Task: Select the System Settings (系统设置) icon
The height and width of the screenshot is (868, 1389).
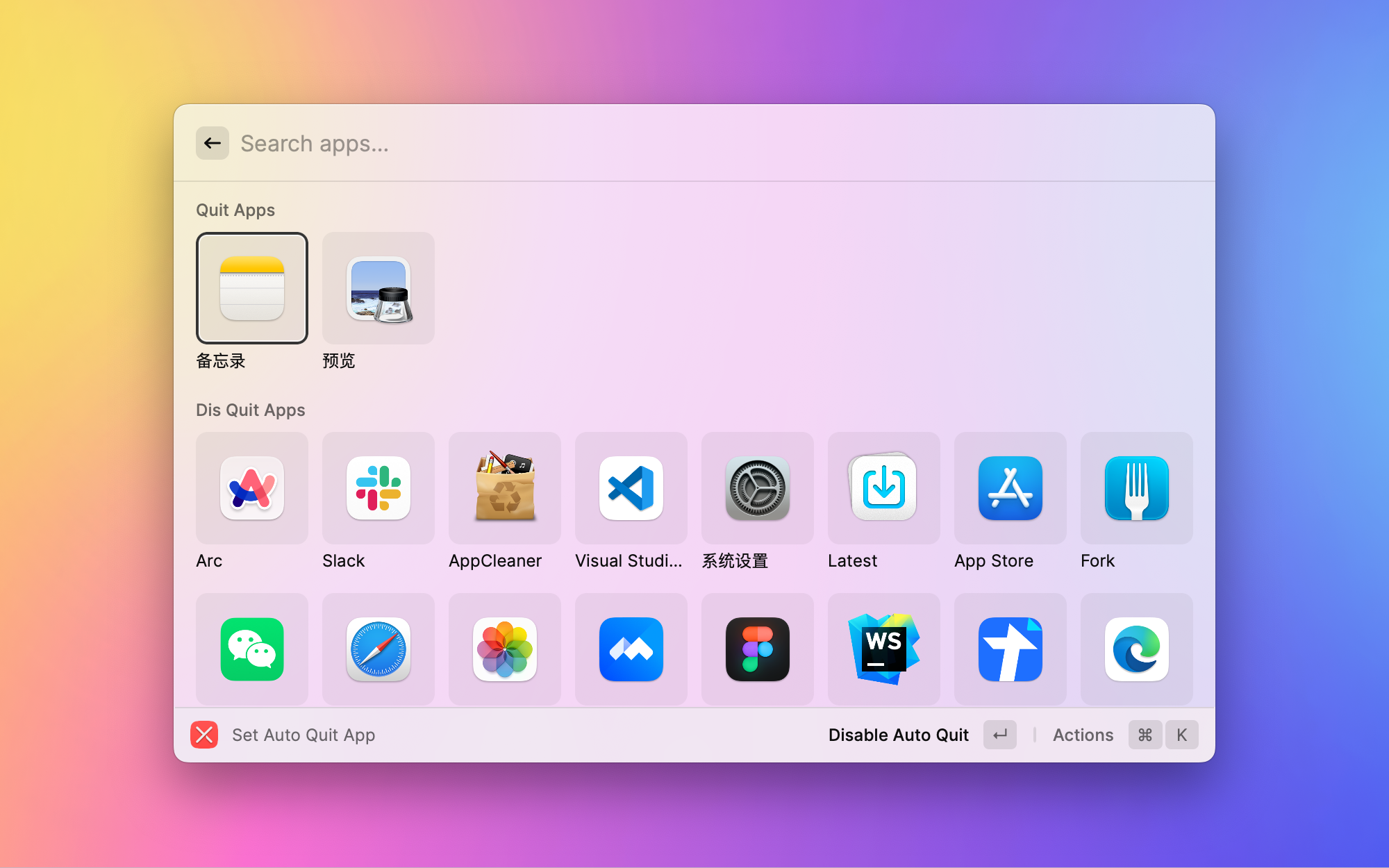Action: point(758,488)
